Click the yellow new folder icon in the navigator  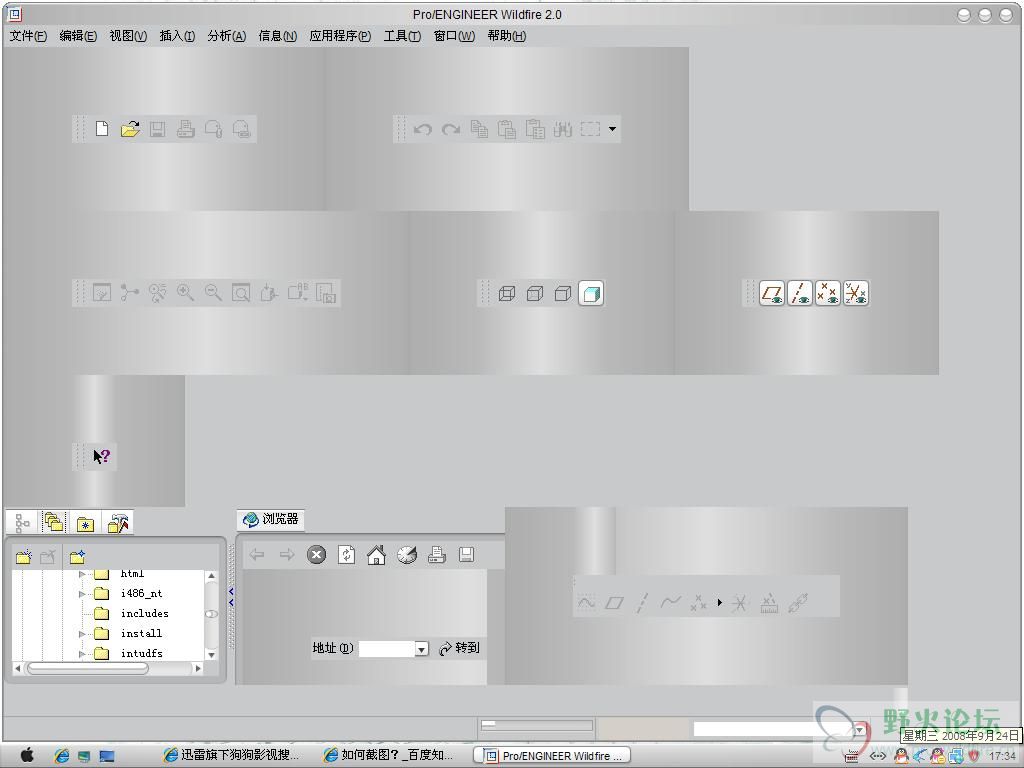(24, 556)
